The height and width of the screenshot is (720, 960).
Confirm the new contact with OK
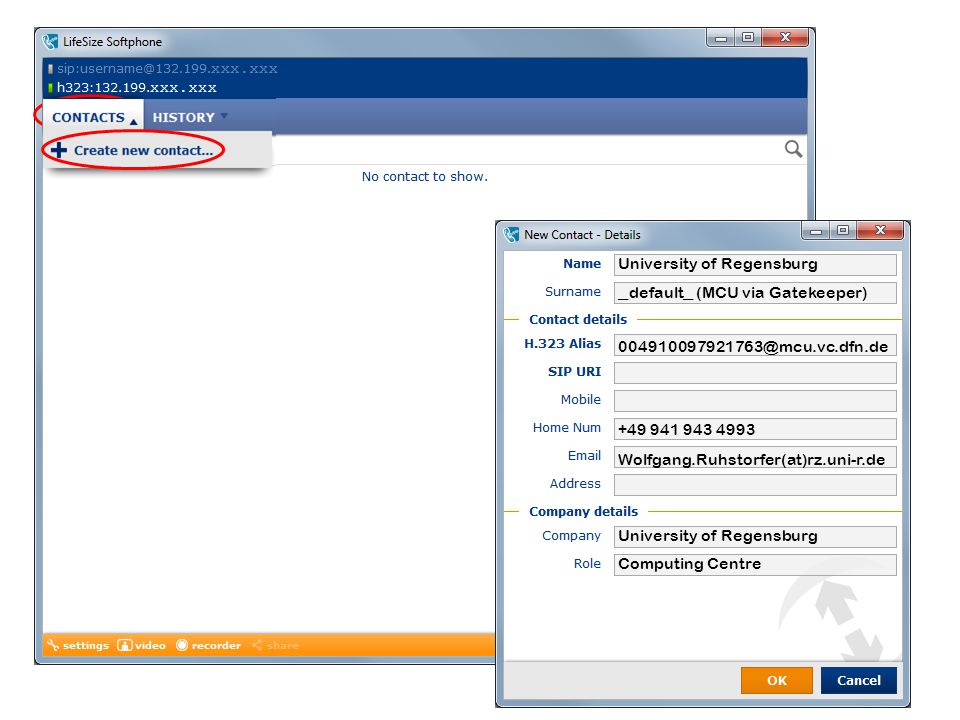click(776, 680)
